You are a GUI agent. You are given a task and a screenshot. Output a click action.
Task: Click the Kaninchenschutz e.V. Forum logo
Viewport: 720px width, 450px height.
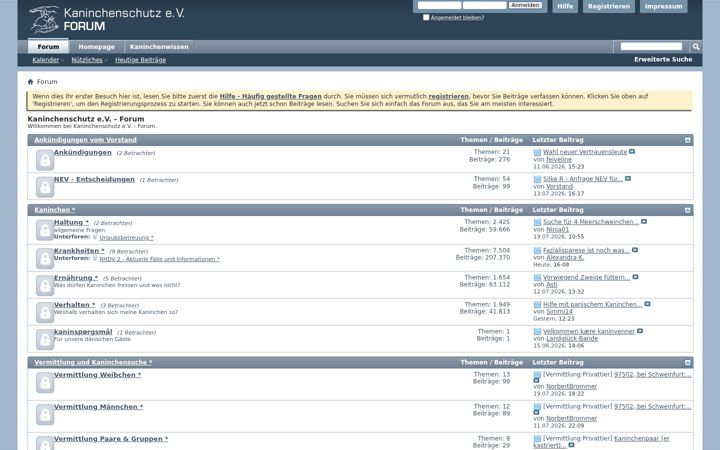(107, 19)
